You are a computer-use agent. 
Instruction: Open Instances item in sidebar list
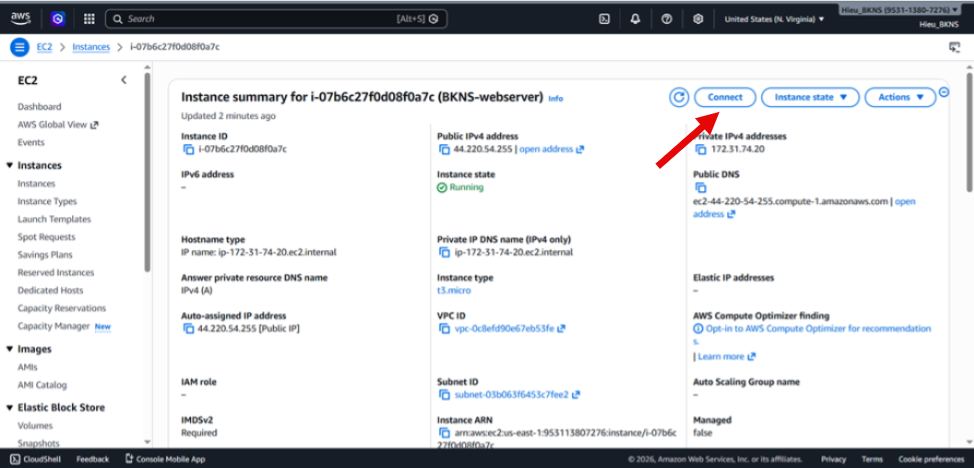pyautogui.click(x=36, y=183)
